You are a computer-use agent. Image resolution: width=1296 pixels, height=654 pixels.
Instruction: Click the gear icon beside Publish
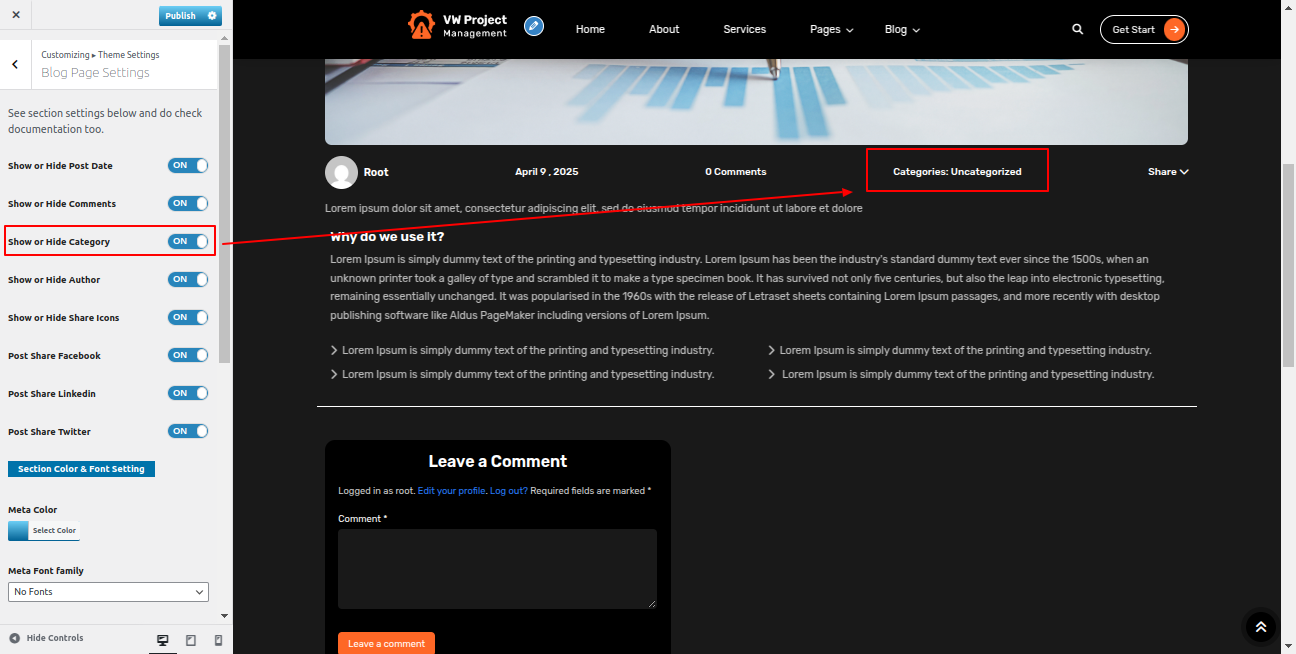[211, 16]
